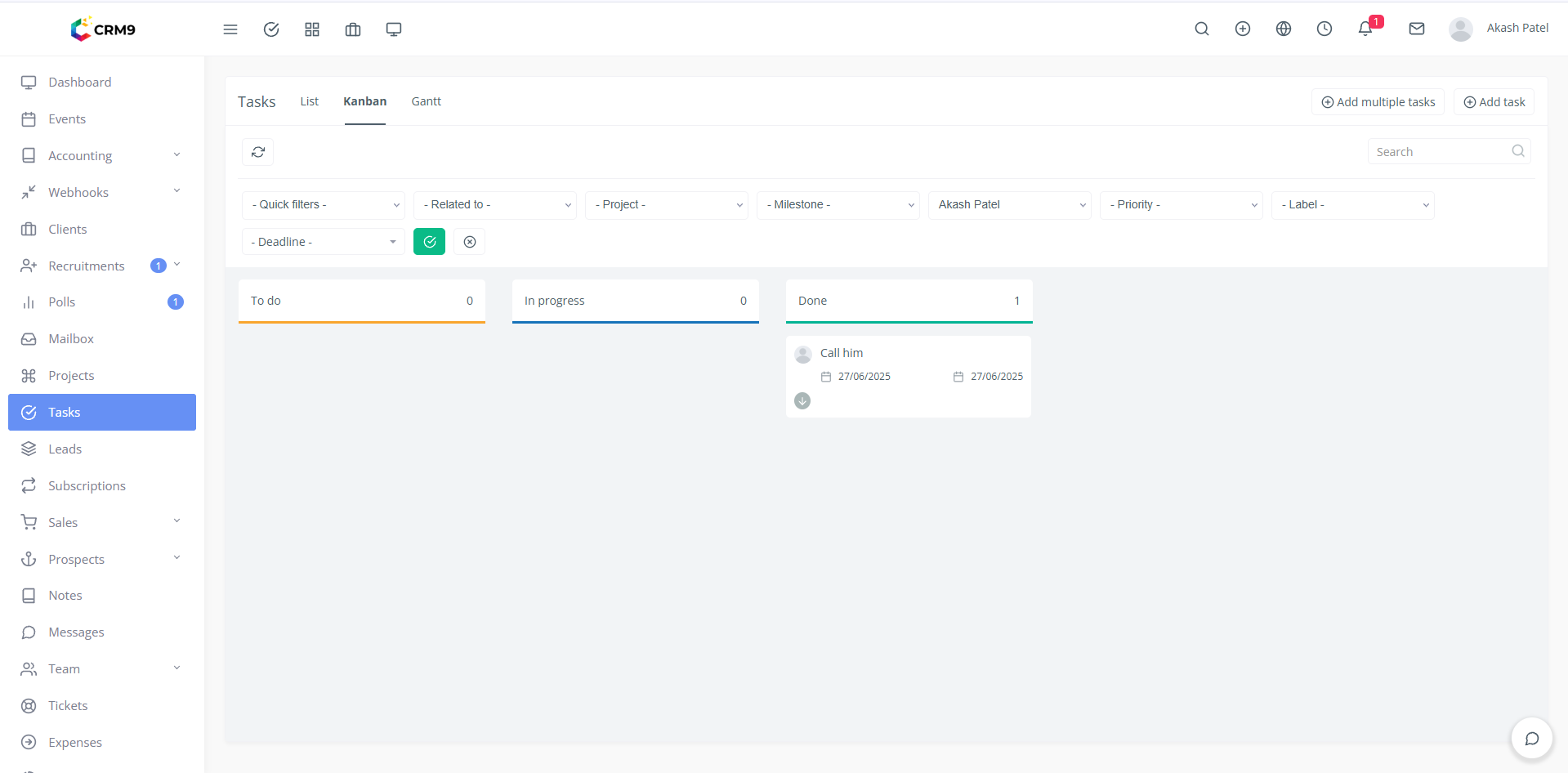Open the Quick filters dropdown
This screenshot has width=1568, height=773.
click(x=324, y=205)
